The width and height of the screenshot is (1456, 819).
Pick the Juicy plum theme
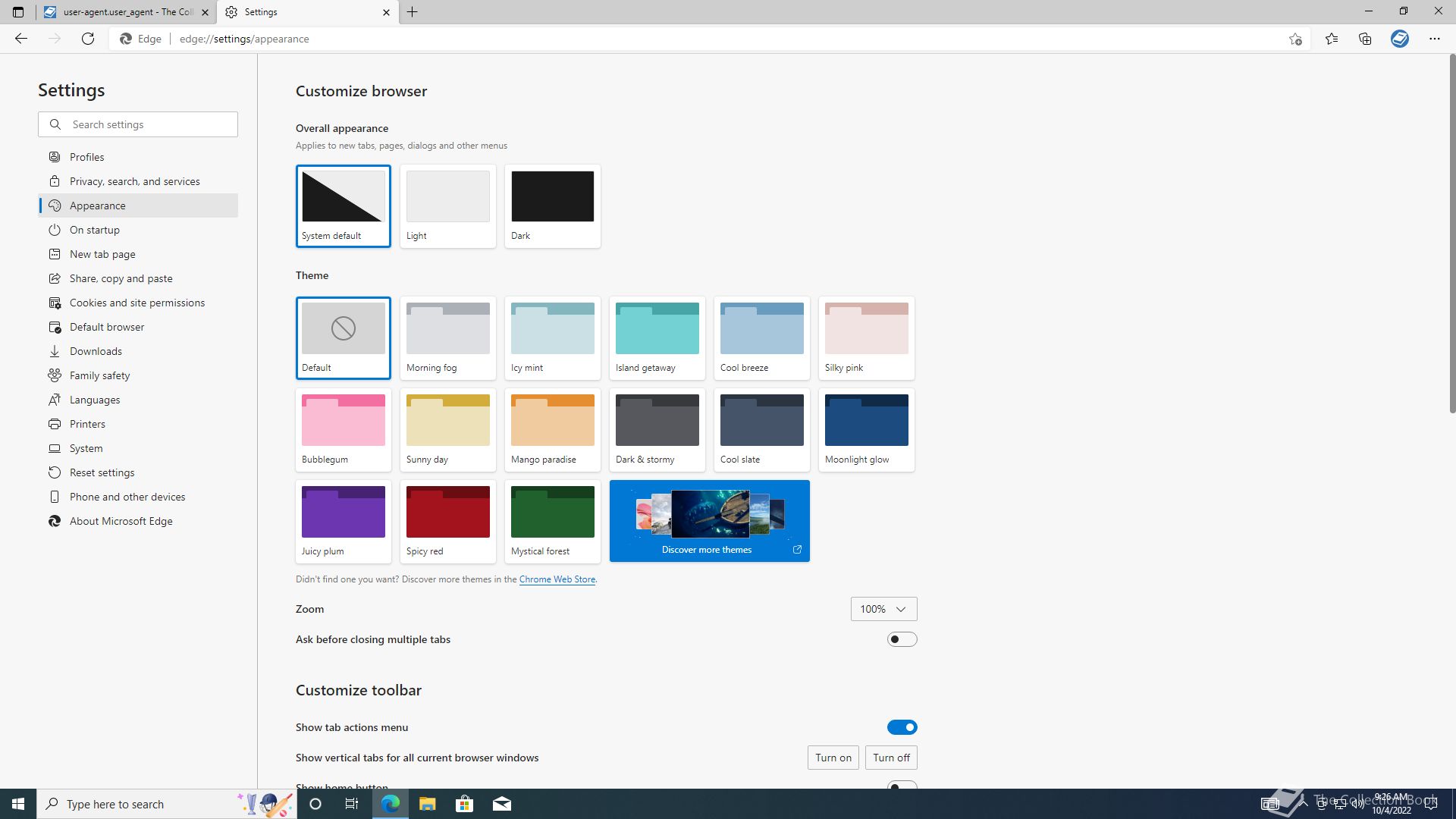(x=344, y=522)
